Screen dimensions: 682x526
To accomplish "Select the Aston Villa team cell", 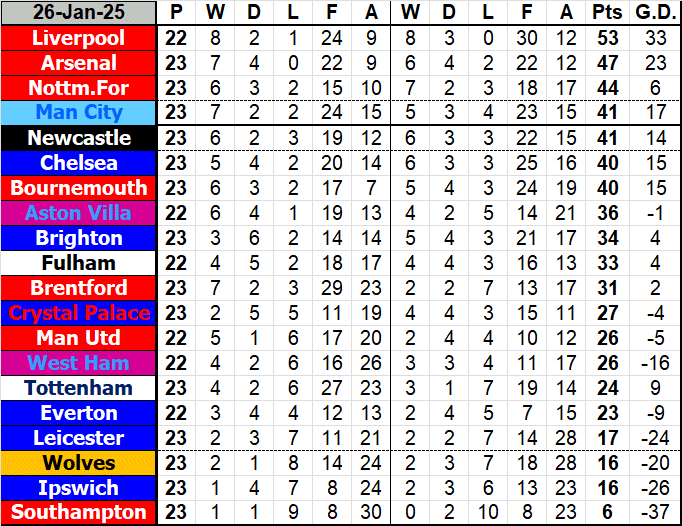I will tap(79, 213).
